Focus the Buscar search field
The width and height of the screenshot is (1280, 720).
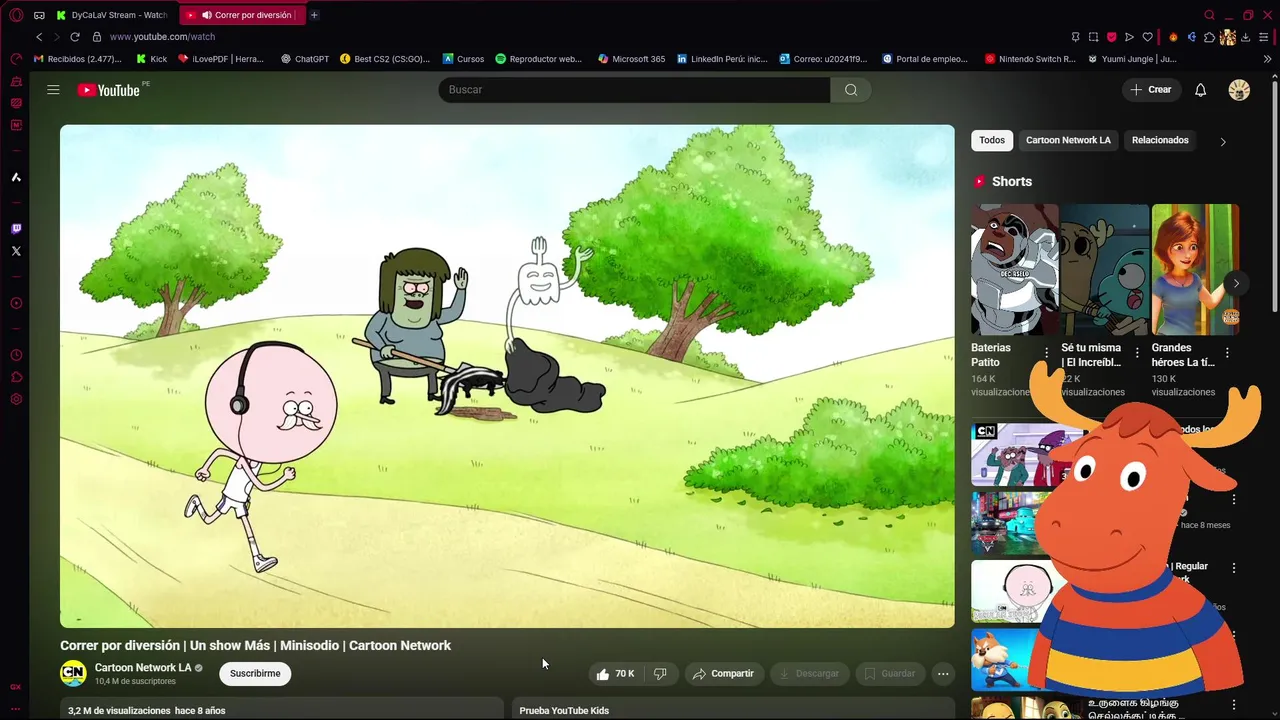(x=634, y=90)
